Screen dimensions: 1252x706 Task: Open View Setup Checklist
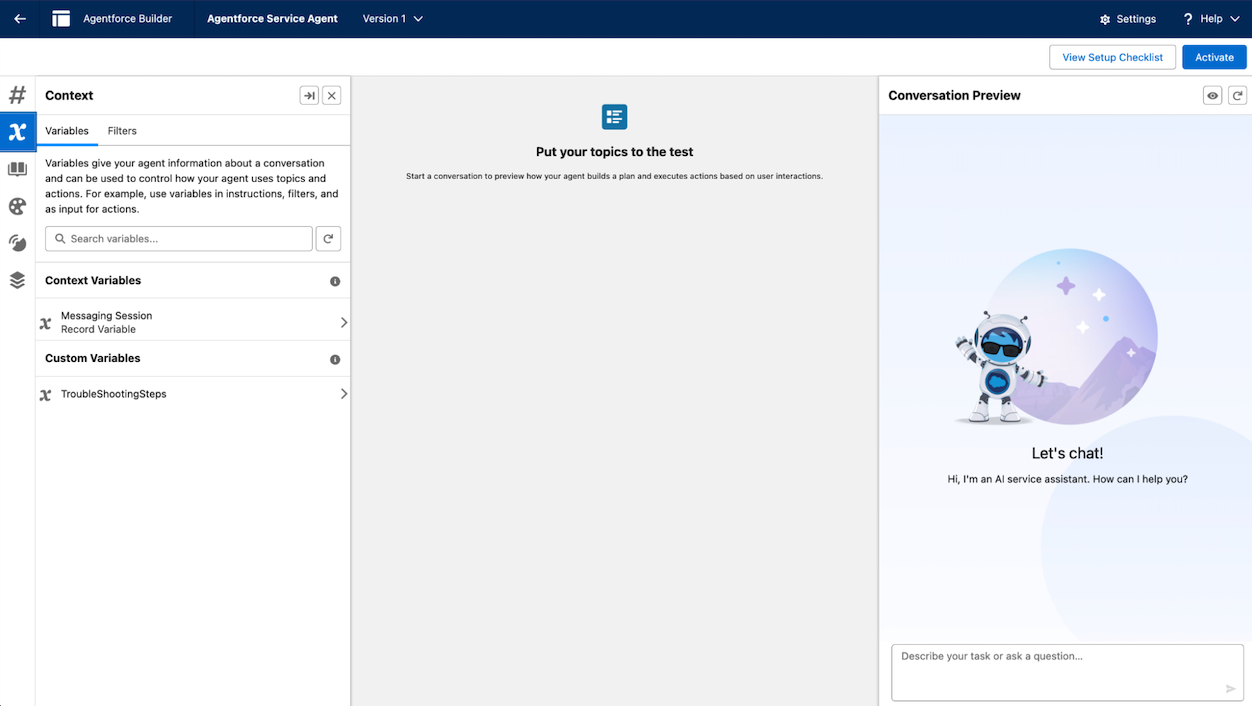click(x=1112, y=57)
